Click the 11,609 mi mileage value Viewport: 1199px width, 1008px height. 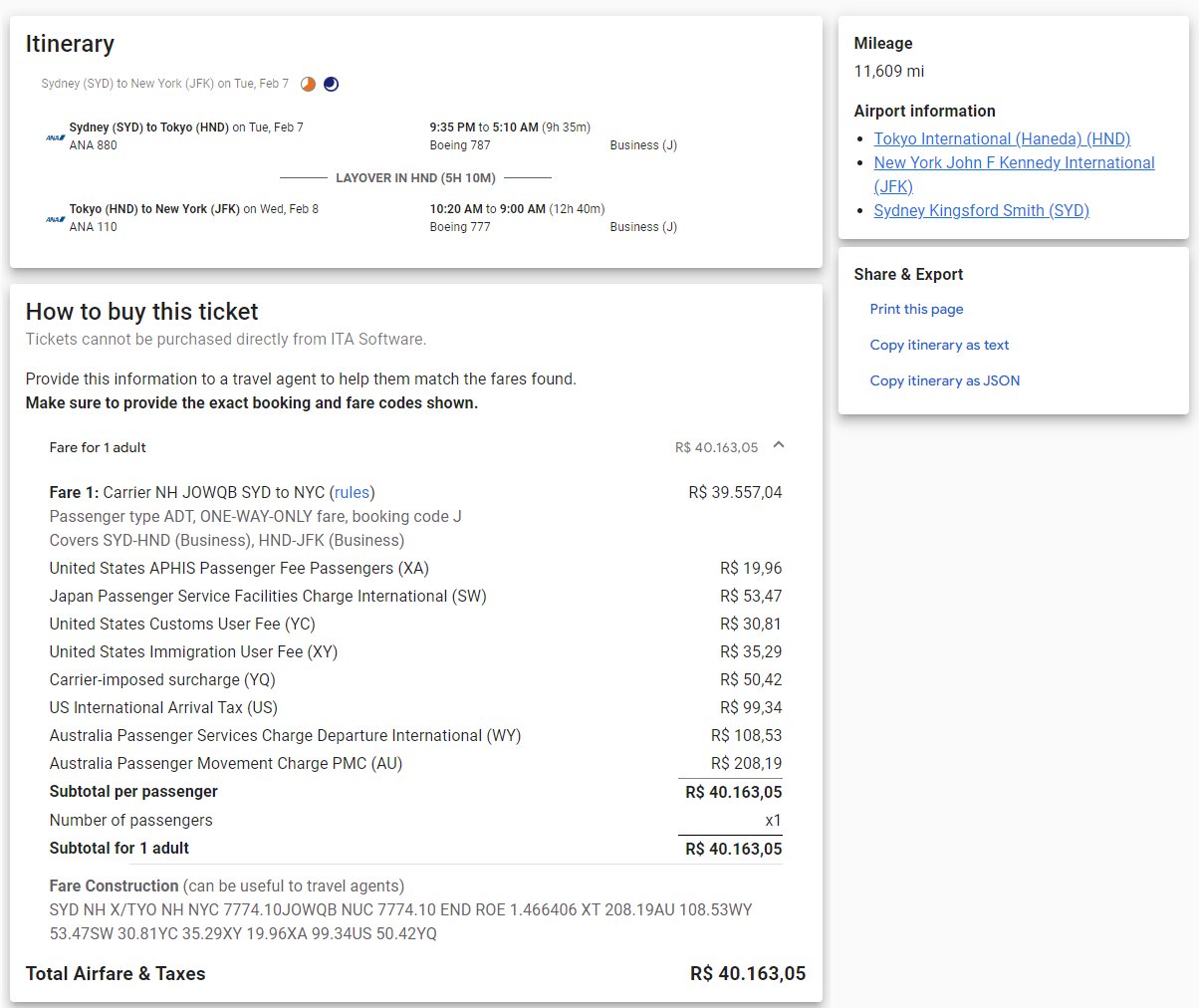889,71
